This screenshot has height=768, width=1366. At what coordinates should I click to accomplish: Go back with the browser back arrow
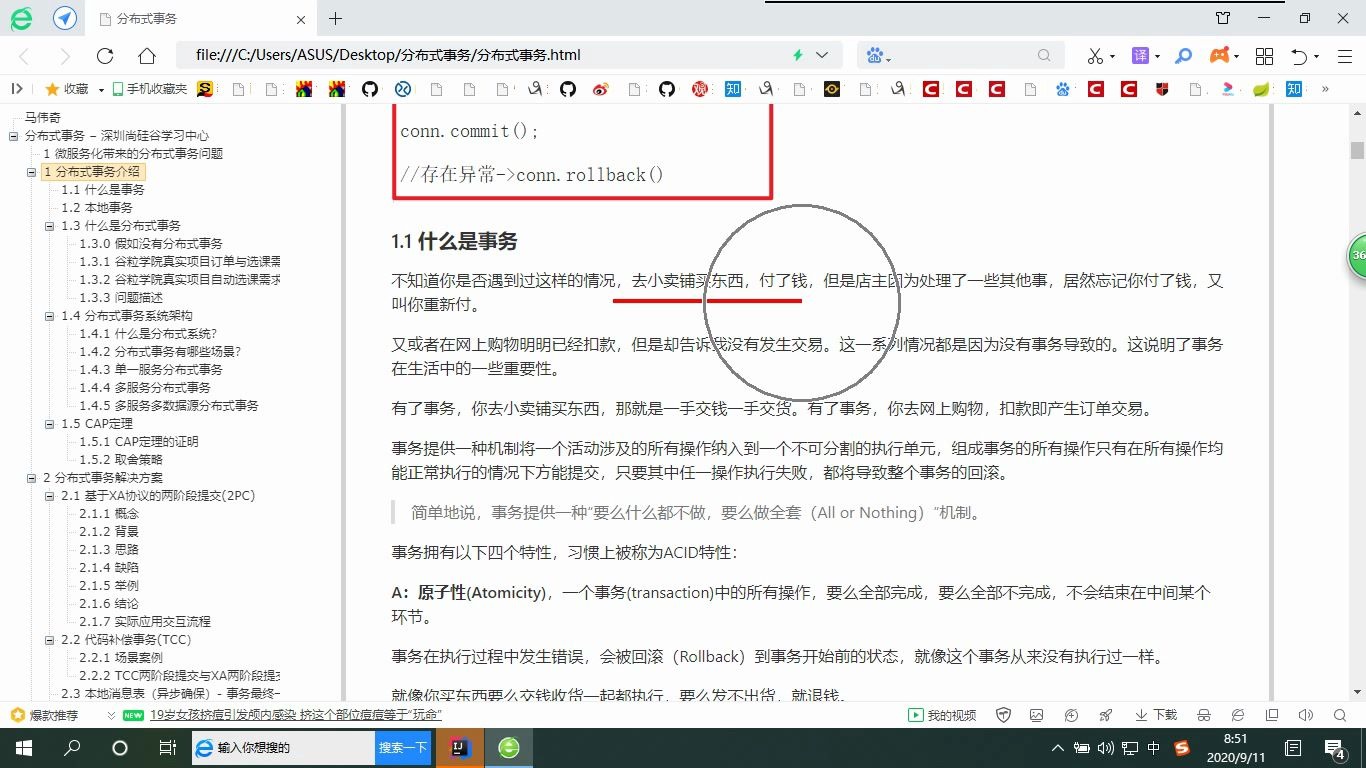pyautogui.click(x=24, y=56)
